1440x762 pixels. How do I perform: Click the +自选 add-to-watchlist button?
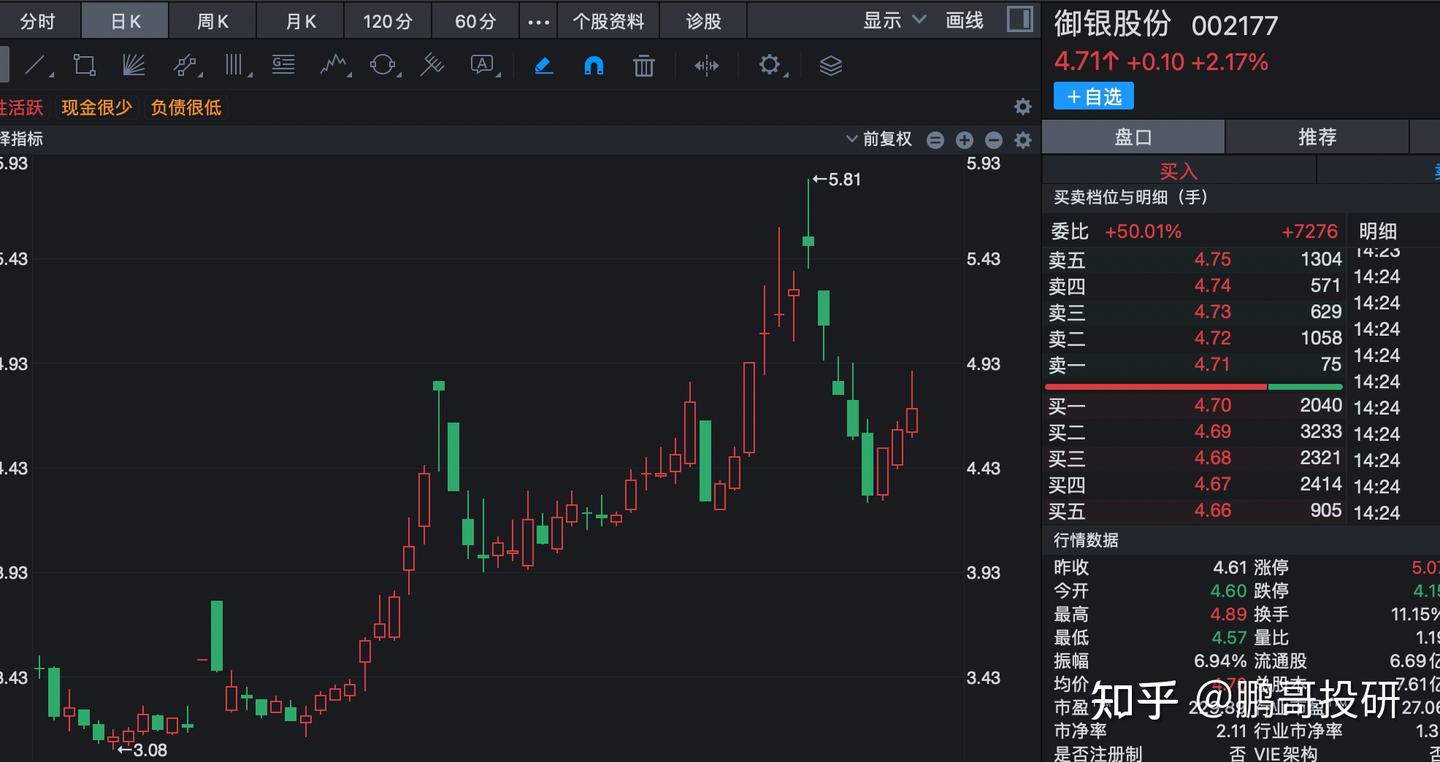1093,96
